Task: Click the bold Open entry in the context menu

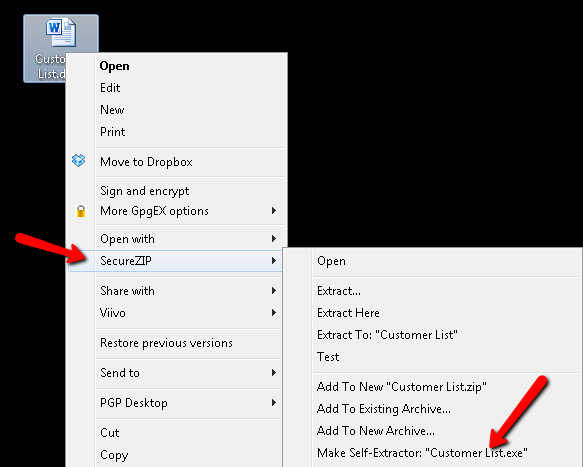Action: tap(115, 66)
